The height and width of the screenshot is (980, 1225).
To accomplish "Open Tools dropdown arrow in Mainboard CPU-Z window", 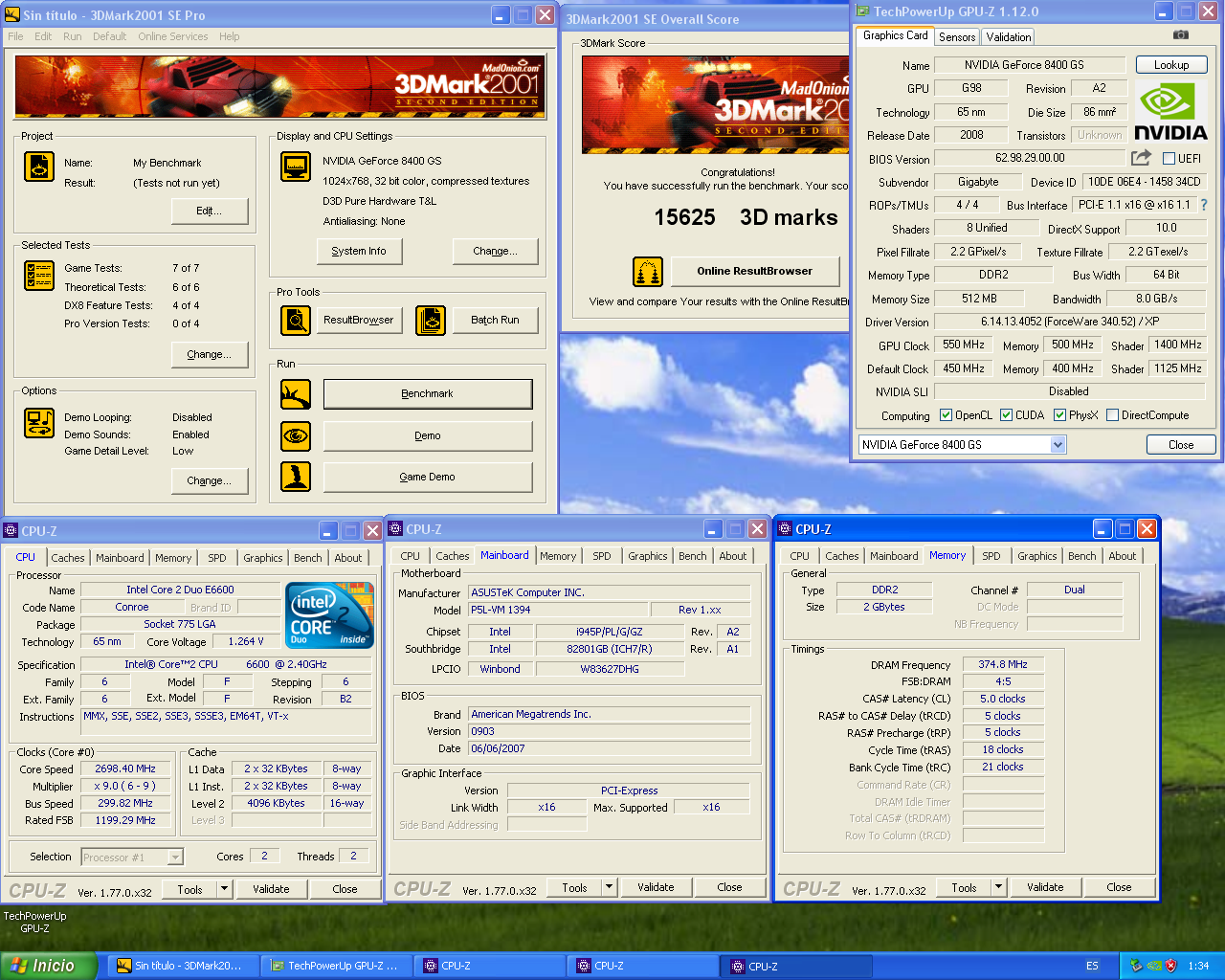I will (610, 887).
